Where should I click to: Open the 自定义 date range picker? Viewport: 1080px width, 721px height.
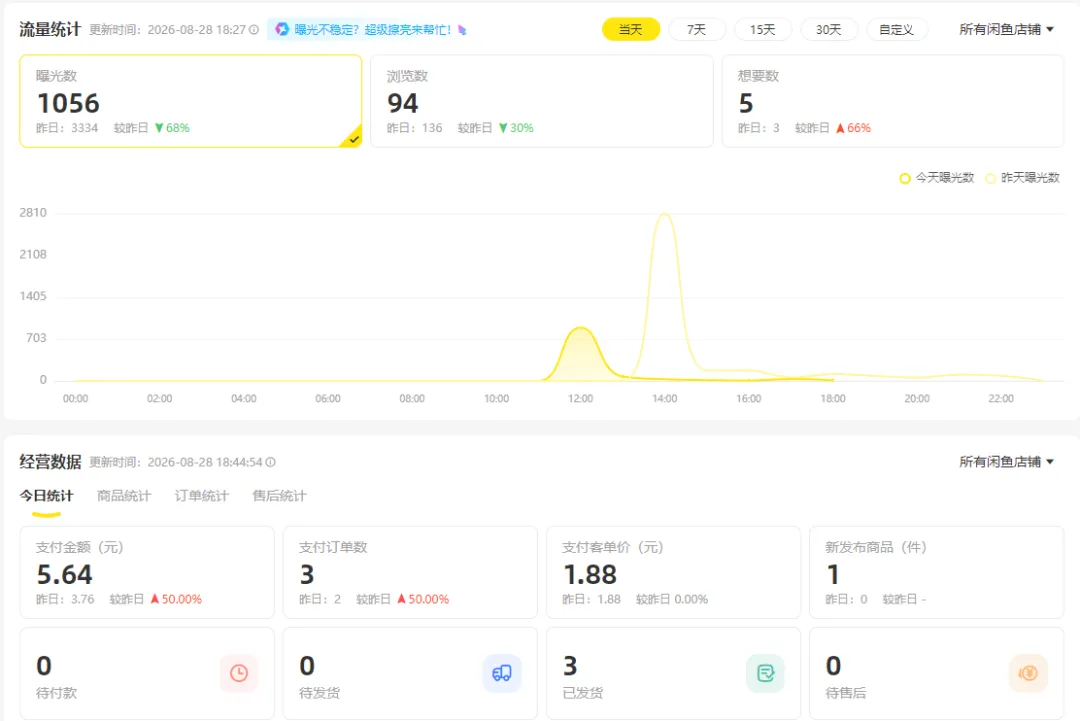896,30
